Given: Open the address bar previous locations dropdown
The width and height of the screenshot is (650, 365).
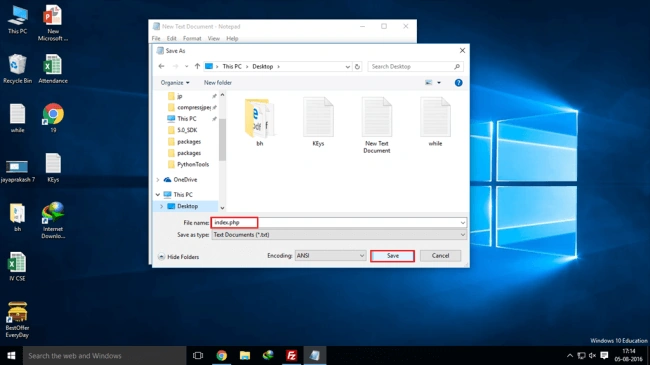Looking at the screenshot, I should coord(347,66).
